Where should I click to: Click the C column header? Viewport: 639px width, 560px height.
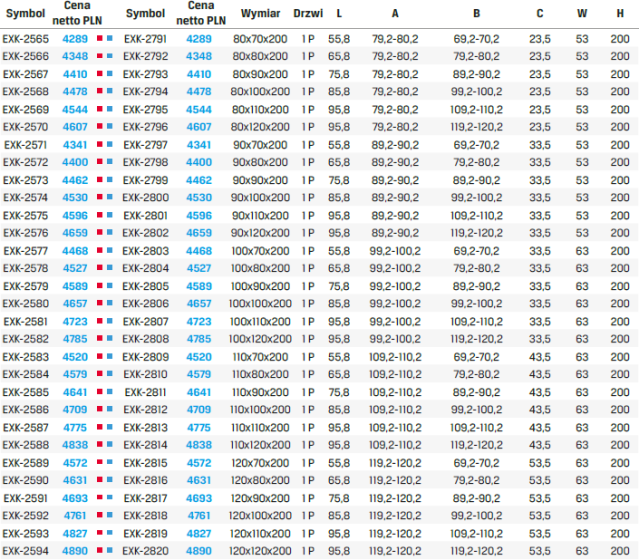[x=540, y=13]
